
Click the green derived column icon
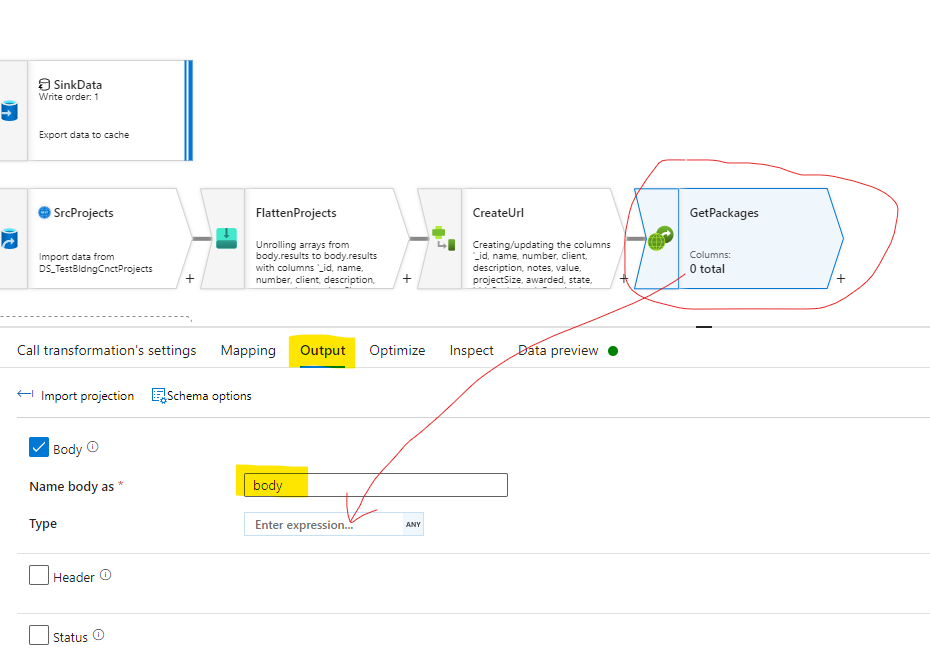444,238
